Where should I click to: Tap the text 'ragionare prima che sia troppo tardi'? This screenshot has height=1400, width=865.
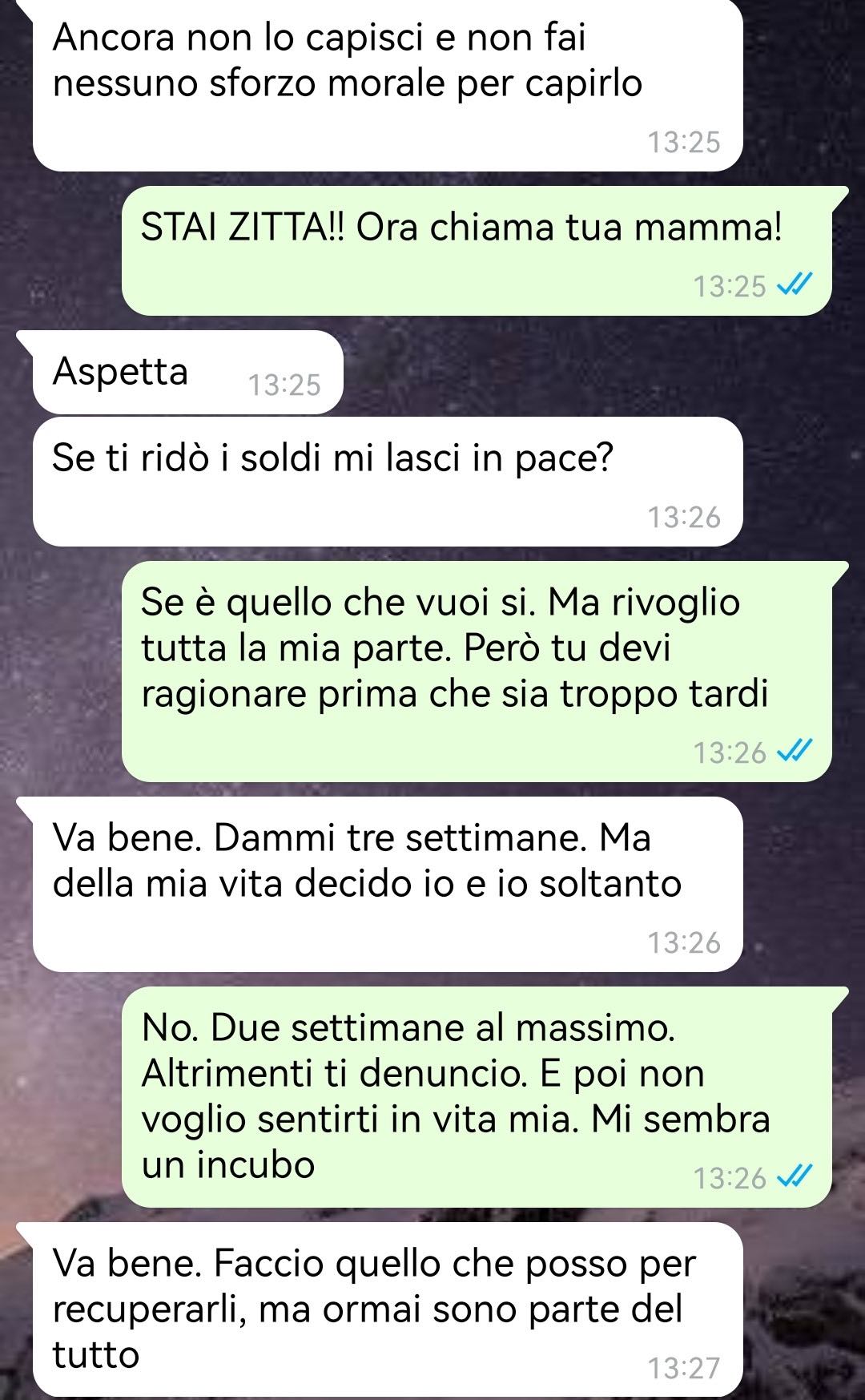click(454, 694)
